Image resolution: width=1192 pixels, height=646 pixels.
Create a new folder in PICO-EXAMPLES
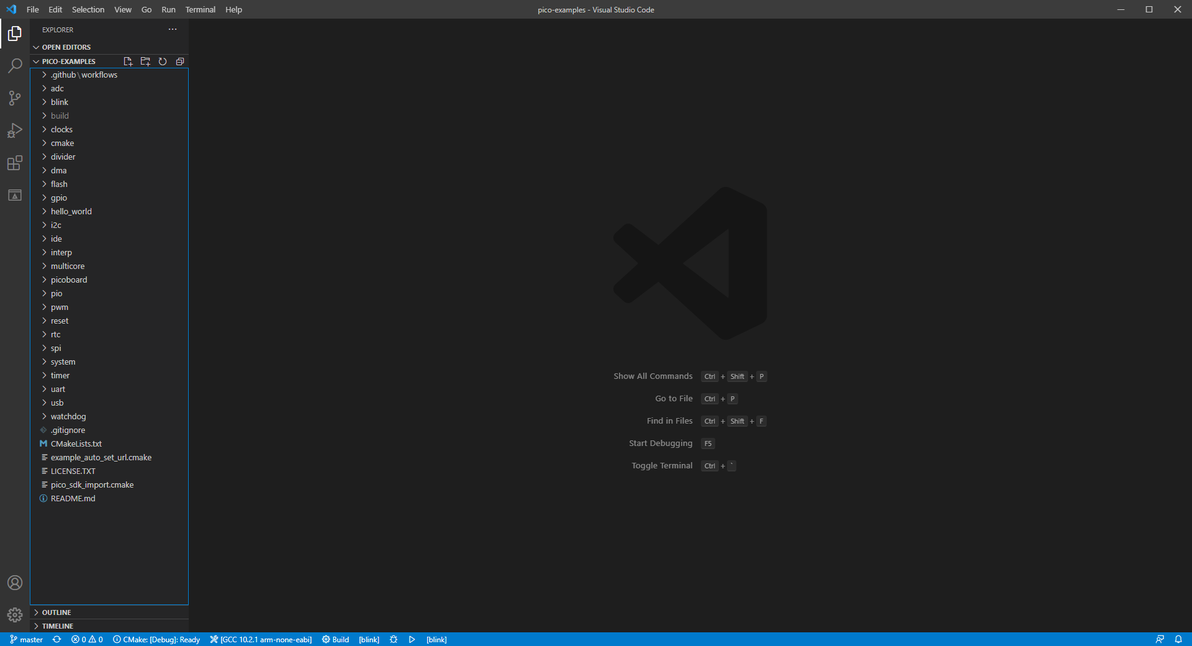[145, 62]
